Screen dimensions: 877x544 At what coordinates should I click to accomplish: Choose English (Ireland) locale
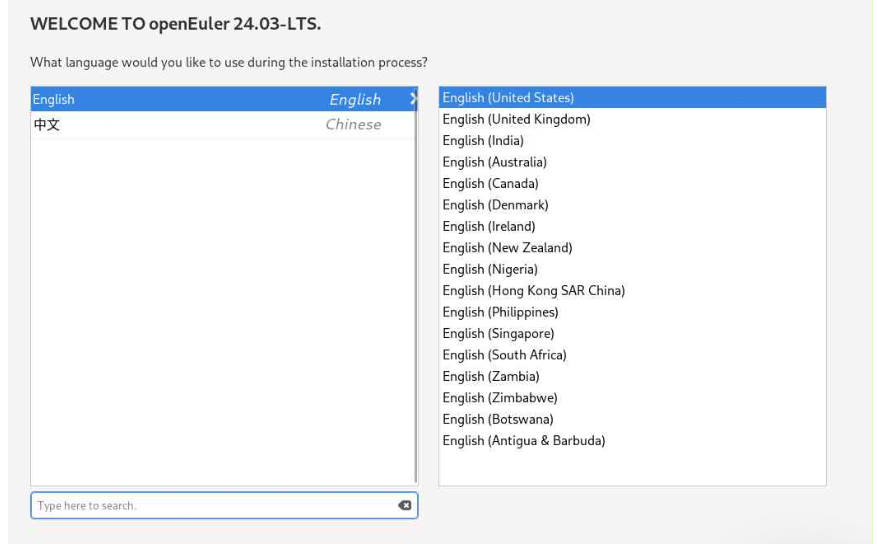point(632,226)
